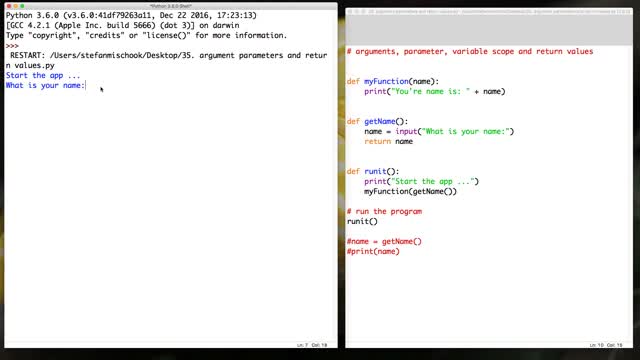Screen dimensions: 640x360
Task: Click the '#print(name)' commented line
Action: click(373, 251)
